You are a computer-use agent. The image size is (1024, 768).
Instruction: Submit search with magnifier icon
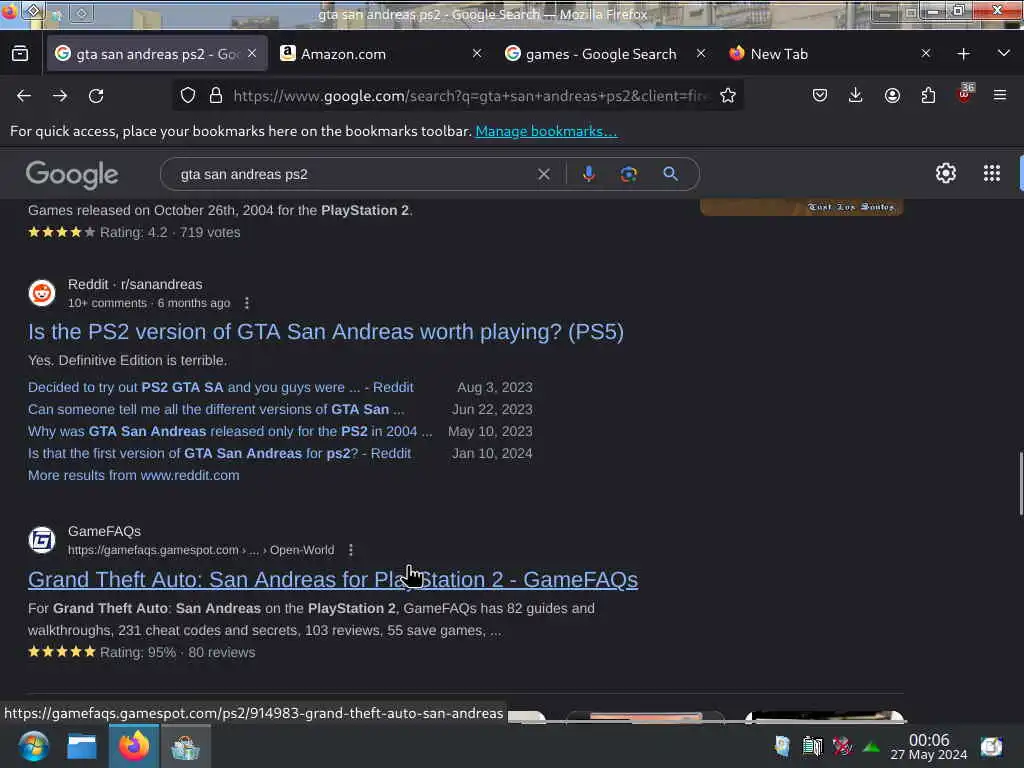[x=670, y=174]
